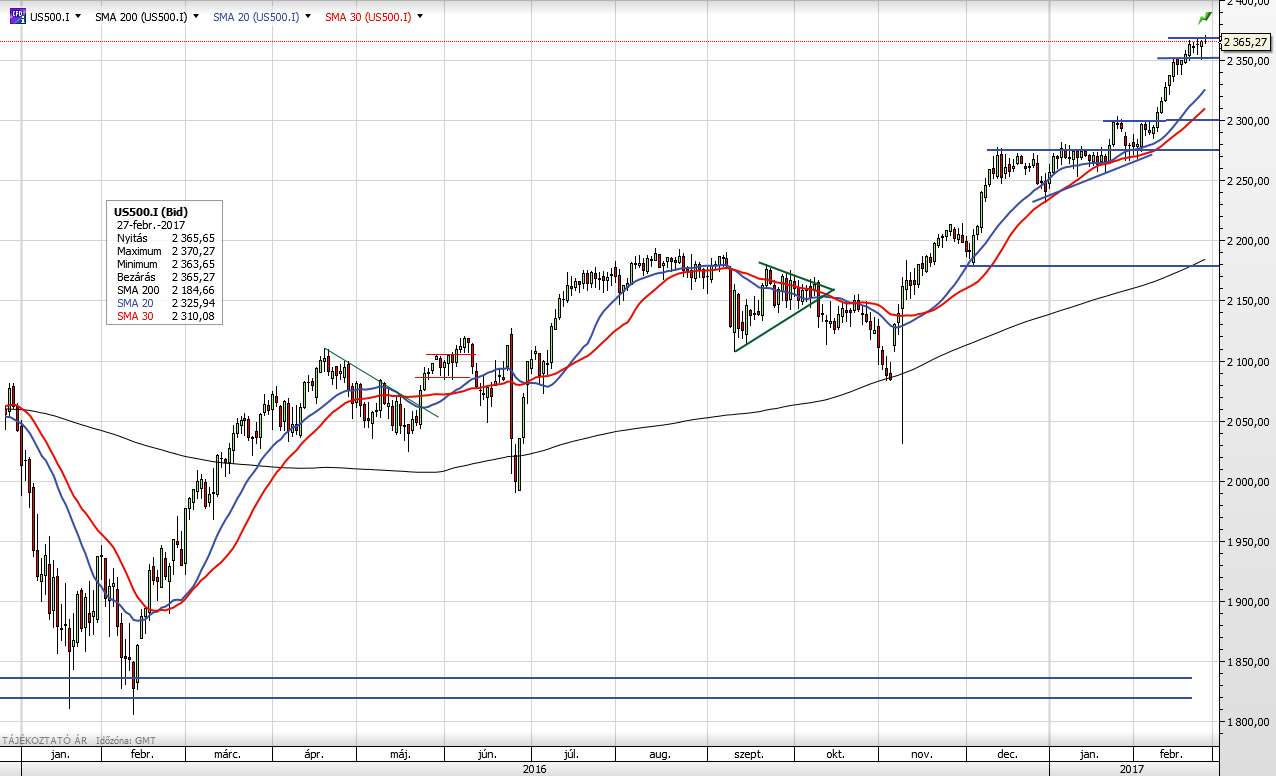Click the 2 150,00 price axis label
Screen dimensions: 1276x776
[1247, 301]
